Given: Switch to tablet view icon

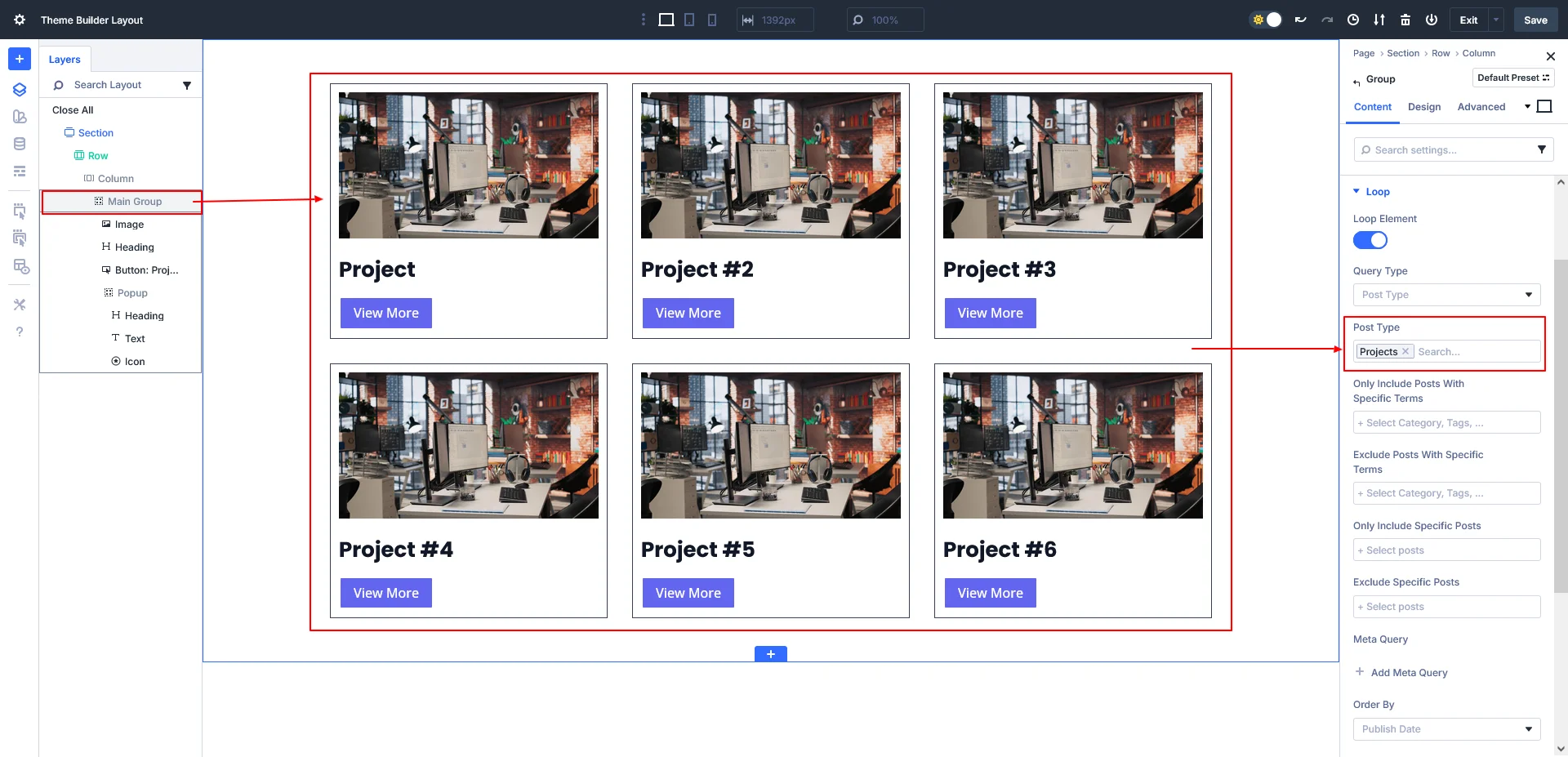Looking at the screenshot, I should (689, 20).
